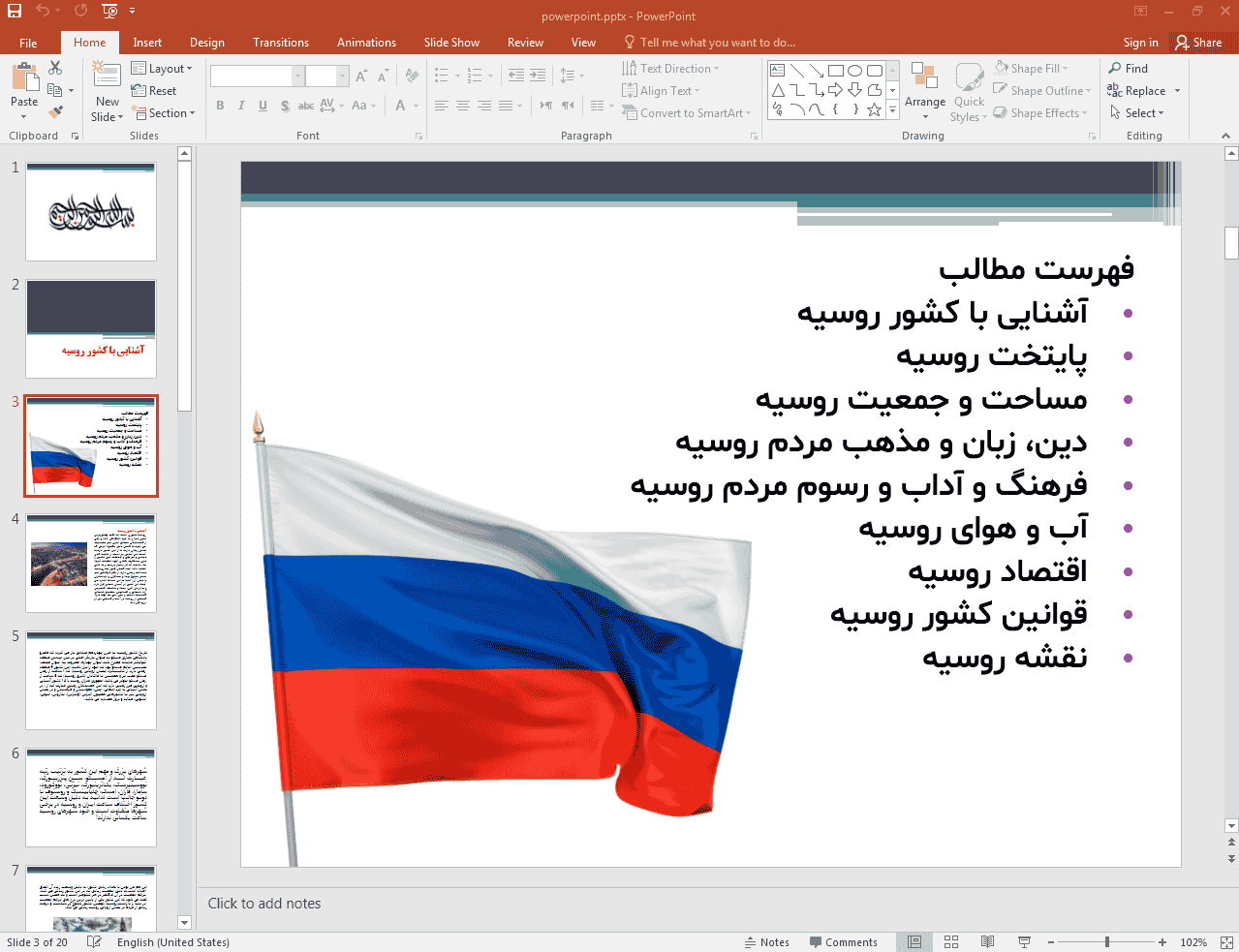
Task: Click the Slide Sorter view icon
Action: pyautogui.click(x=951, y=942)
